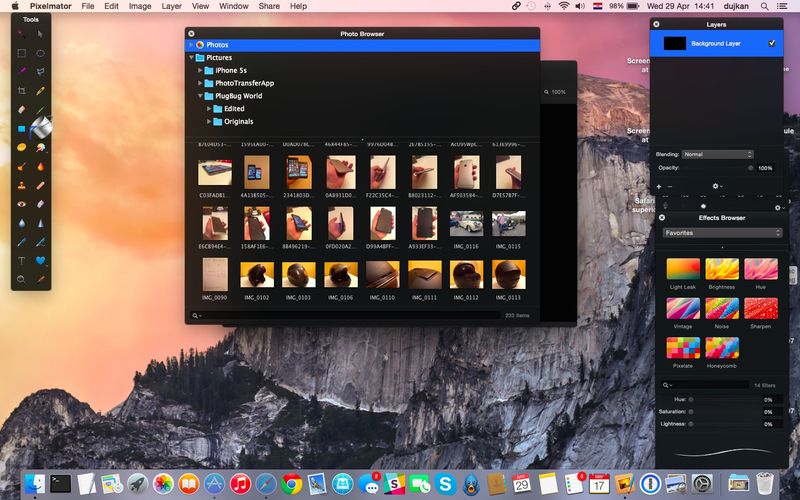
Task: Apply the Brightness effect
Action: (x=721, y=269)
